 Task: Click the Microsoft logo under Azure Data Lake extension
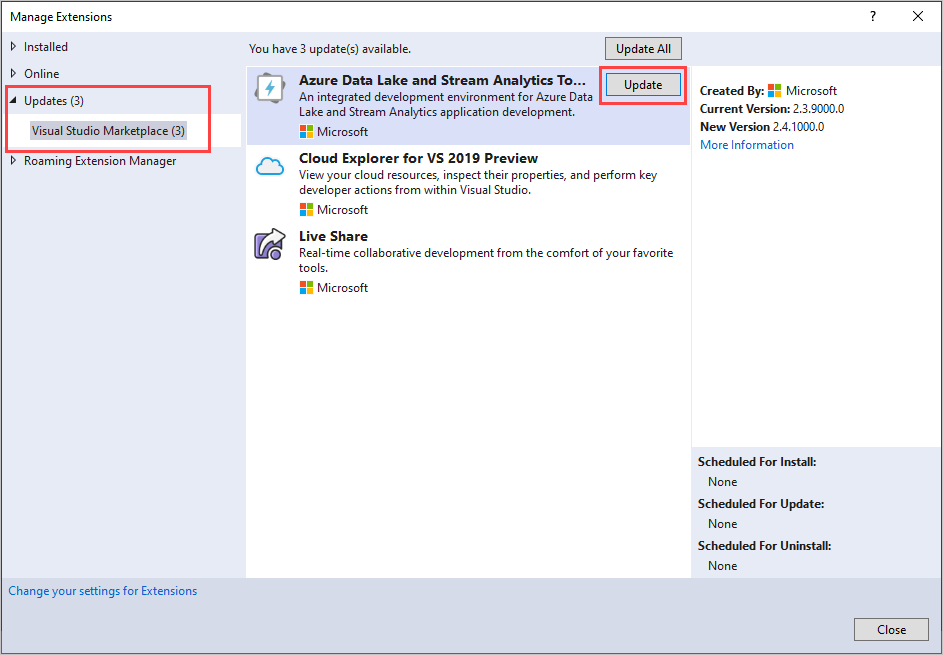click(x=306, y=131)
